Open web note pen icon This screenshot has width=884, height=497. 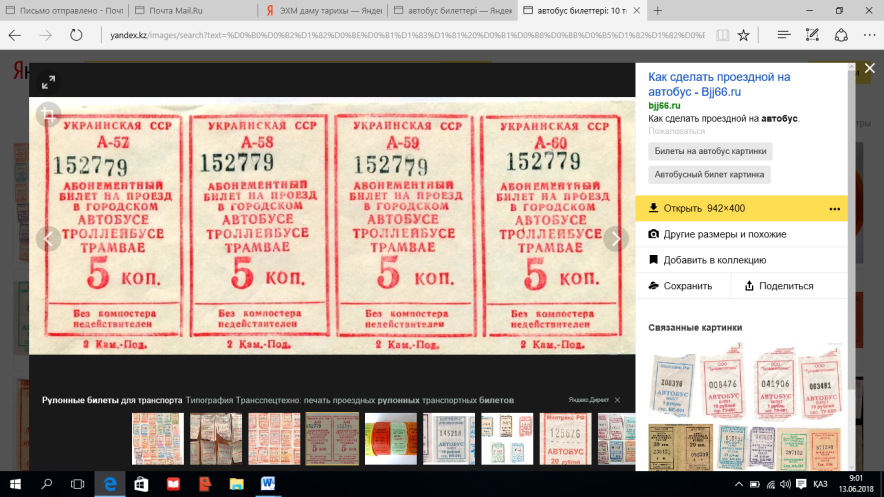tap(812, 35)
